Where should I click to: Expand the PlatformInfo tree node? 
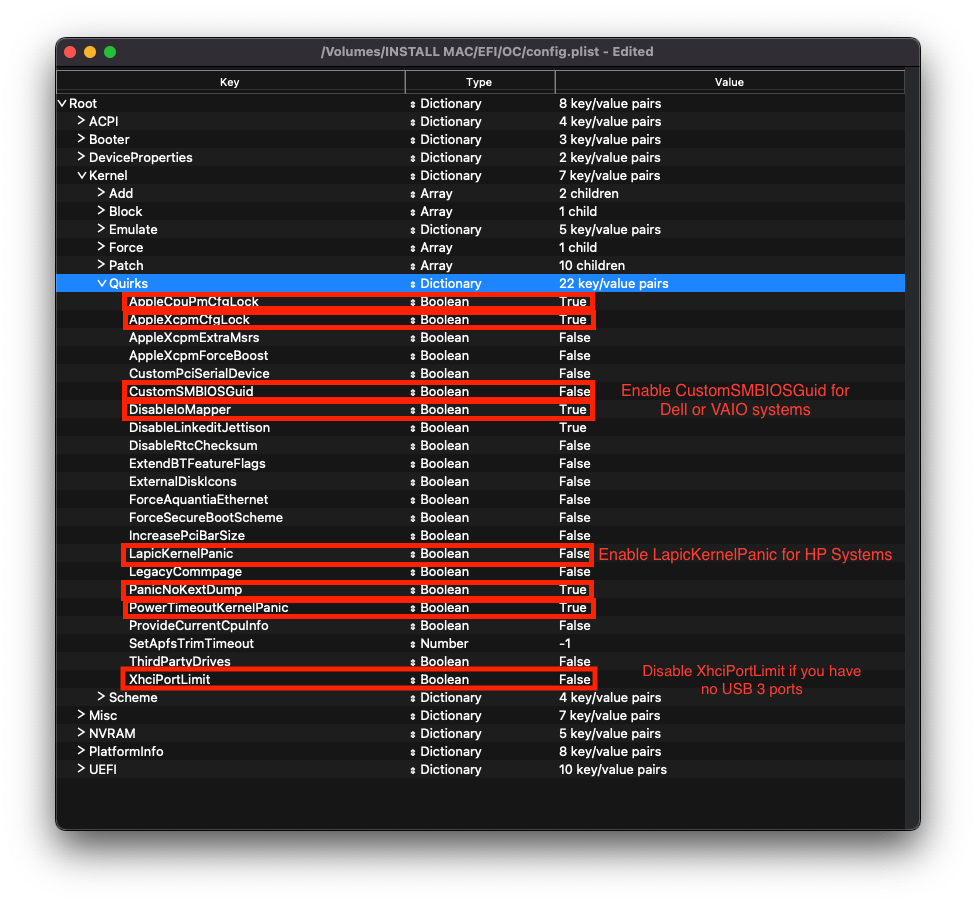[81, 751]
